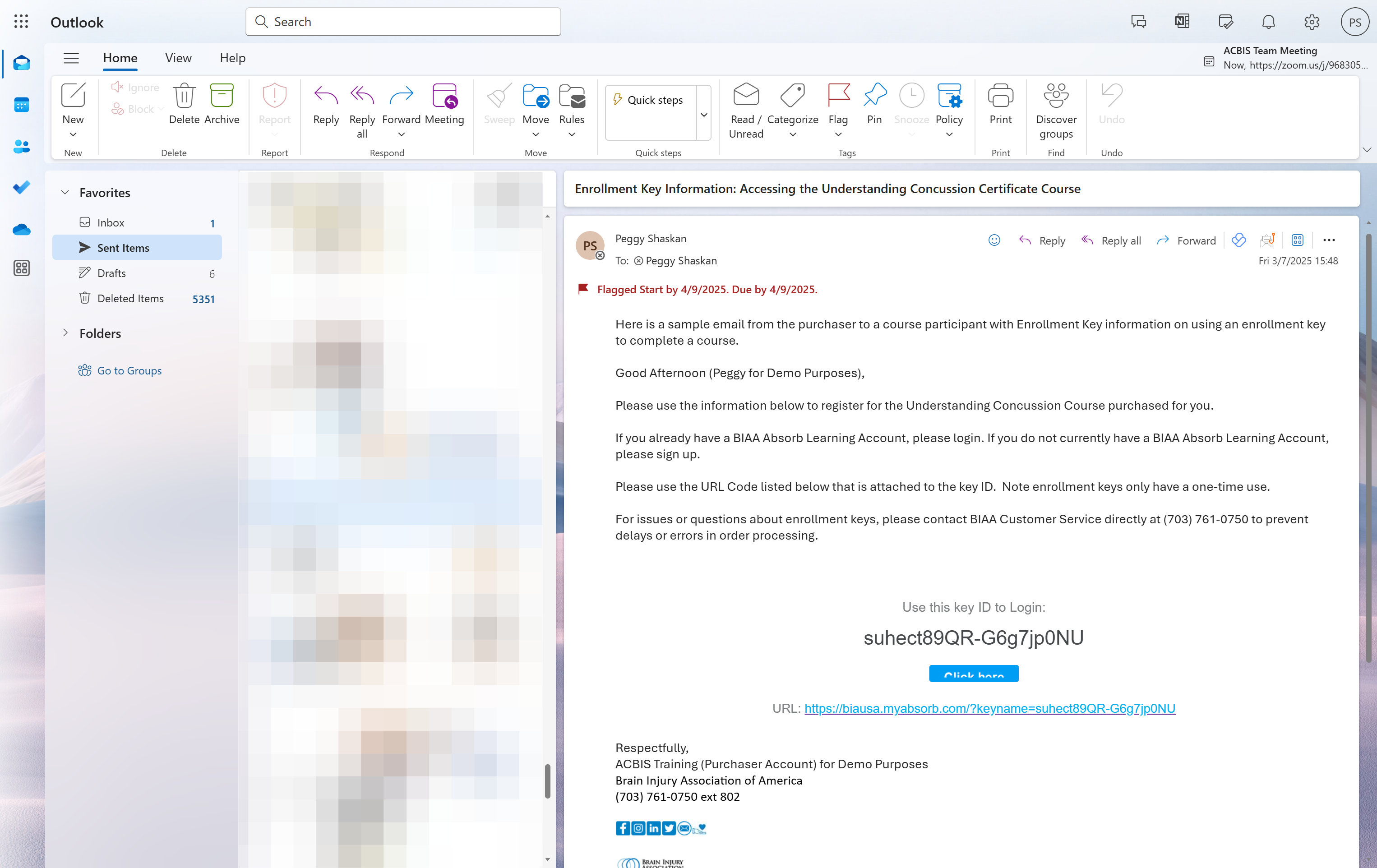Screen dimensions: 1377x868
Task: Expand the ribbon options chevron at right
Action: 1366,150
